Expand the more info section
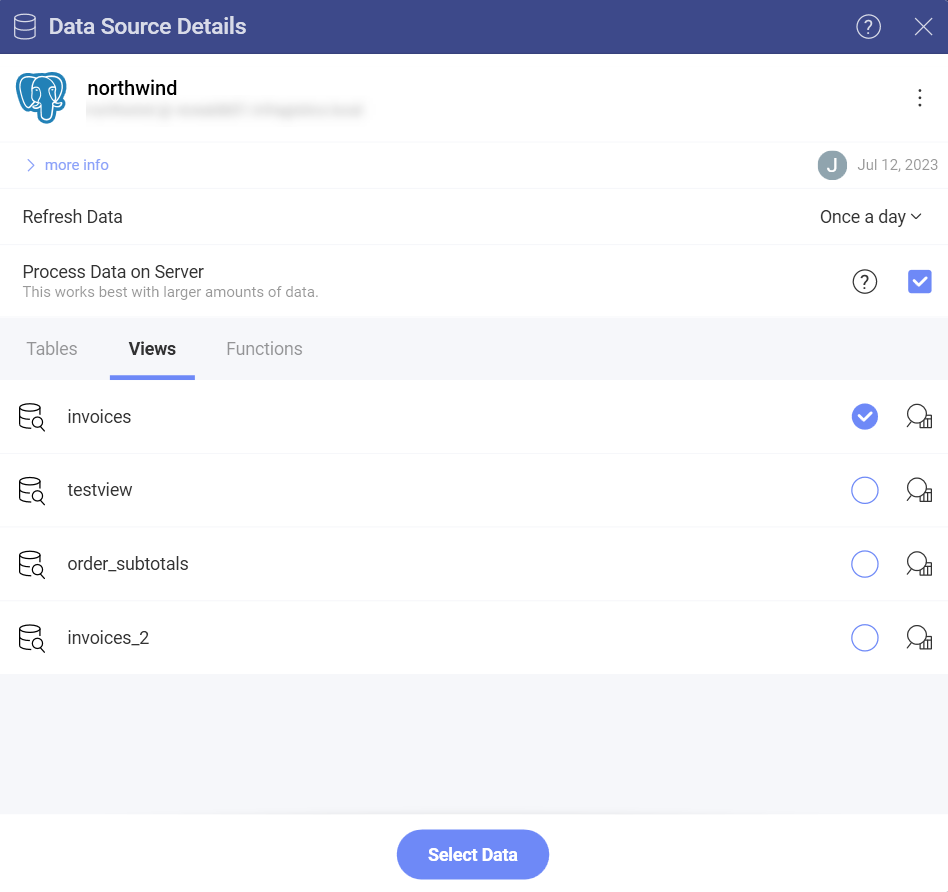The height and width of the screenshot is (892, 948). click(67, 165)
